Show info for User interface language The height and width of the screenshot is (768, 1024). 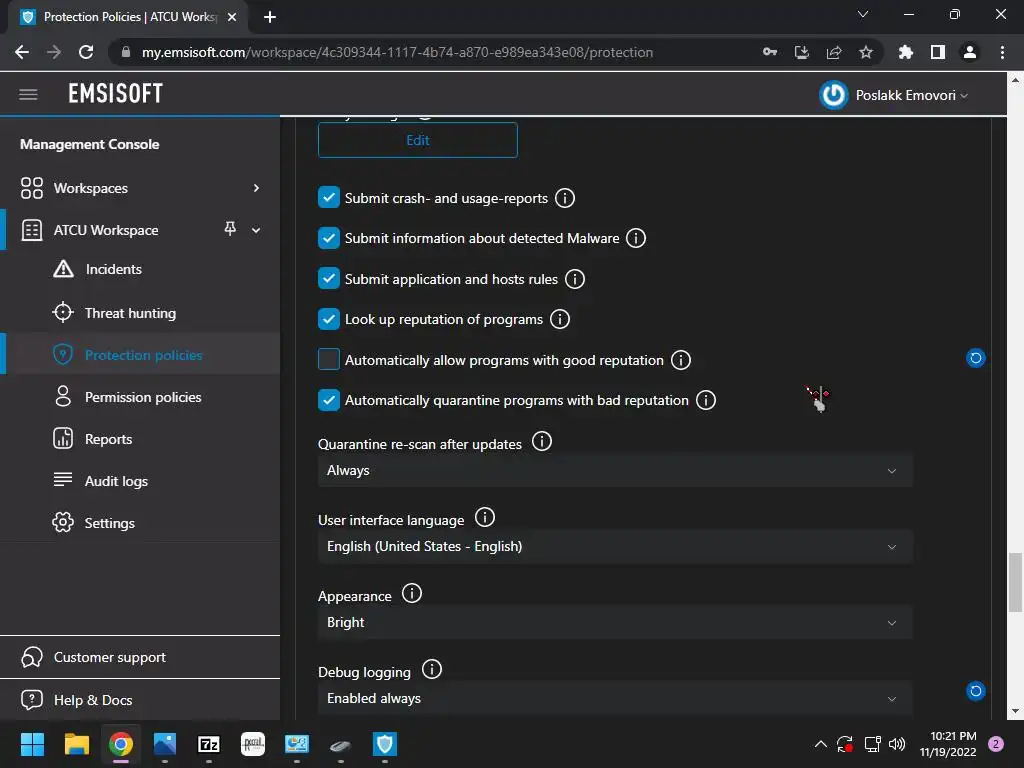(485, 517)
